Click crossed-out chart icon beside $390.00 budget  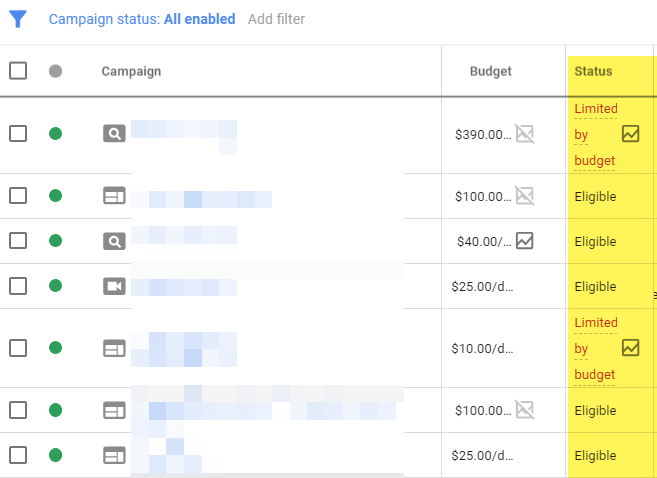[525, 133]
